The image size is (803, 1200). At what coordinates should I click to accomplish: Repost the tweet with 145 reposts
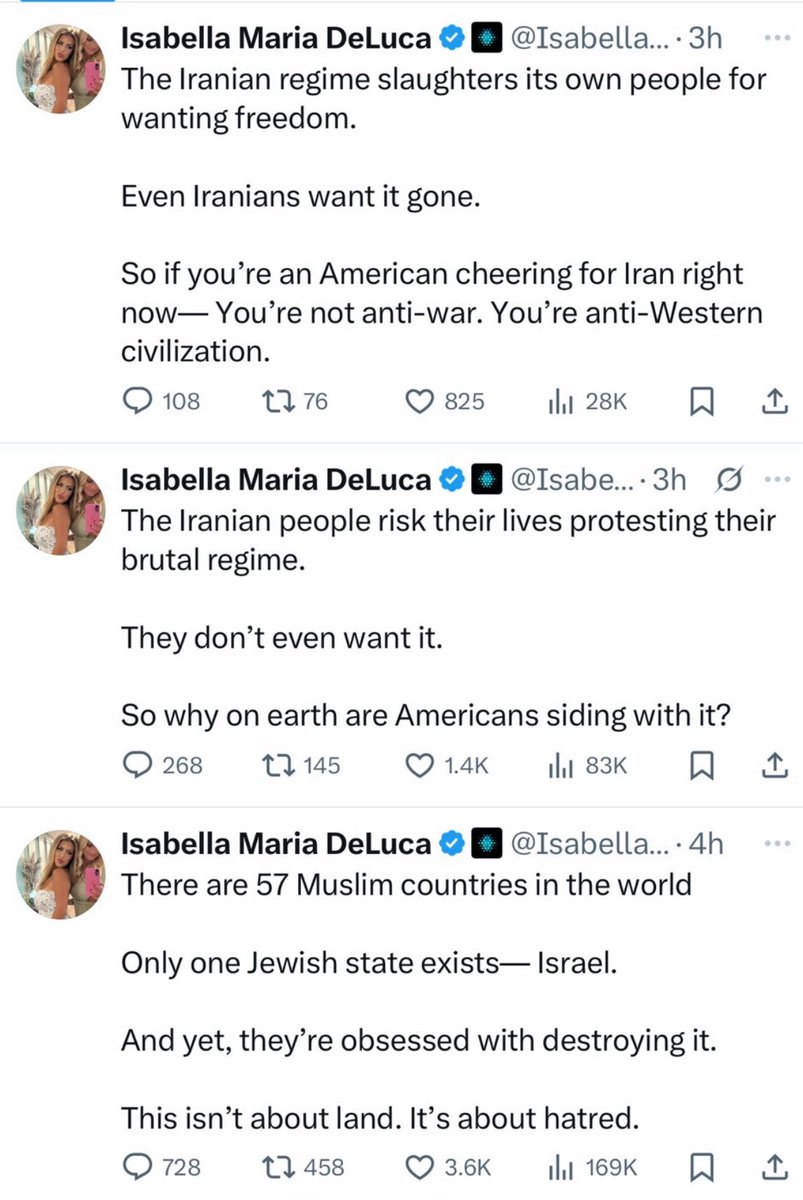(x=271, y=765)
